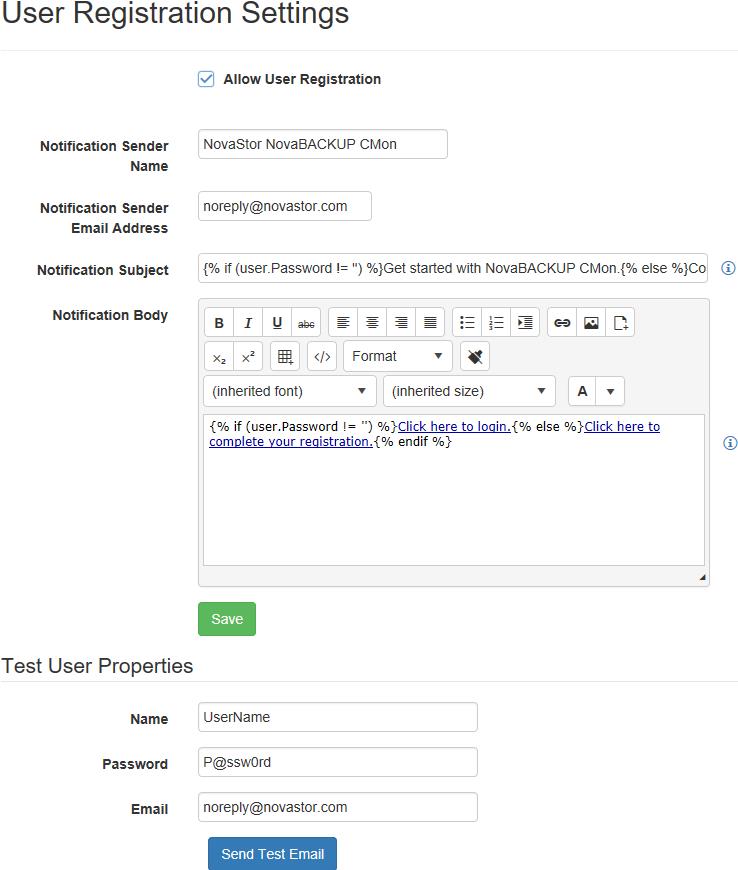
Task: Click the 'Test User Properties' heading
Action: click(97, 666)
